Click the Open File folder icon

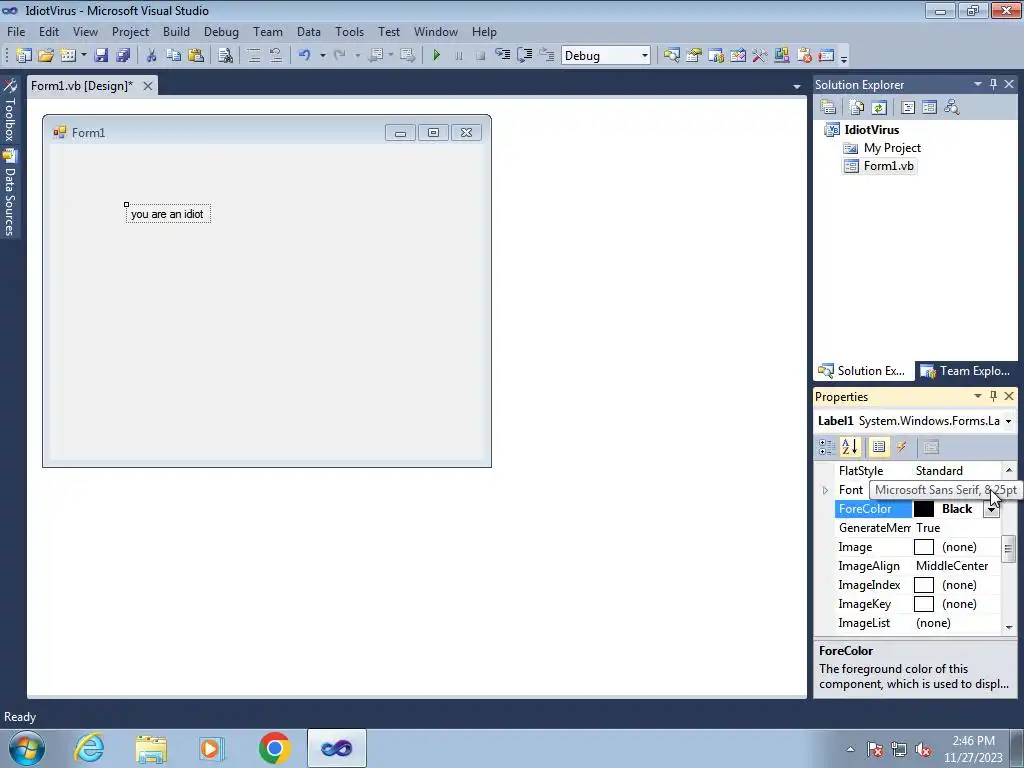(46, 56)
